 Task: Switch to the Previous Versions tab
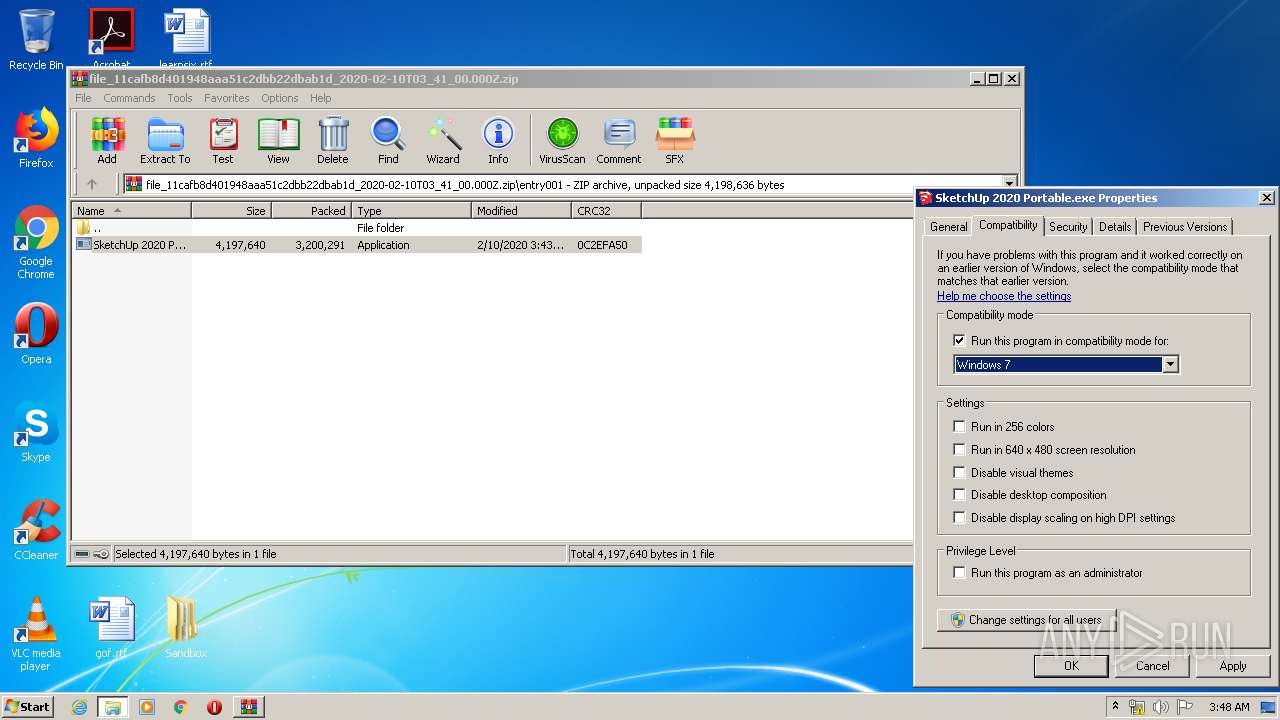[x=1185, y=227]
